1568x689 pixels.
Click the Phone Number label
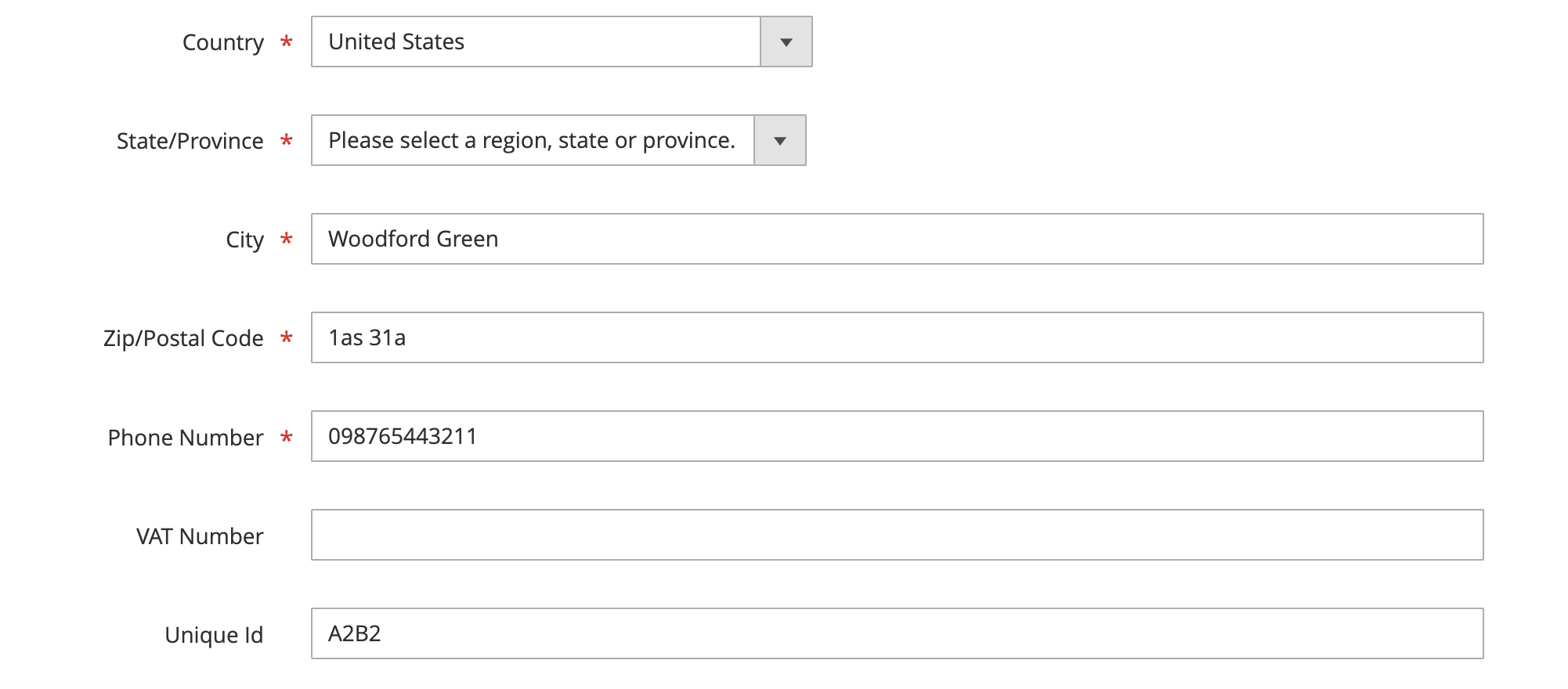tap(186, 437)
